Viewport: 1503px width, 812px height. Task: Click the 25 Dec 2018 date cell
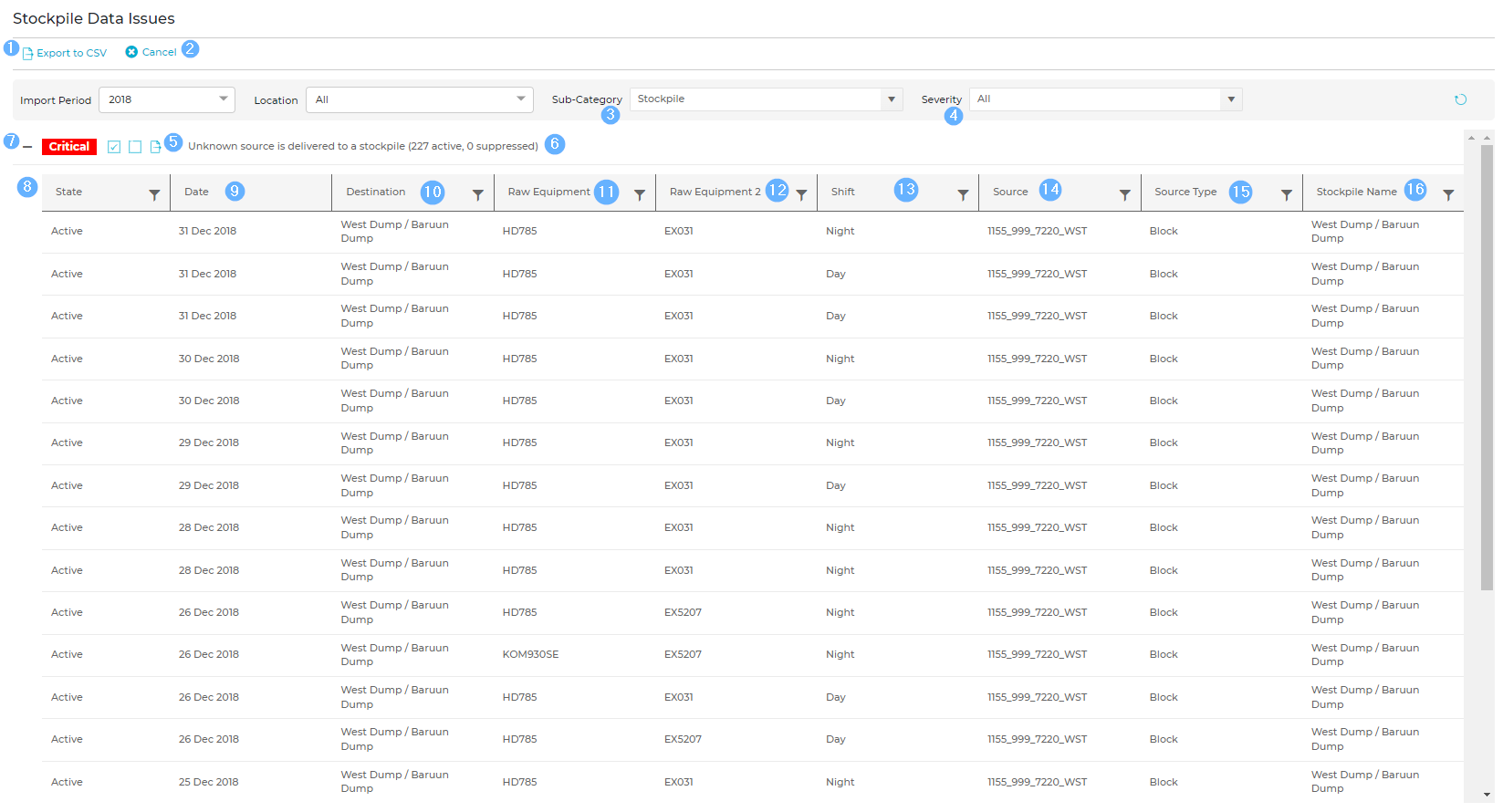click(209, 782)
